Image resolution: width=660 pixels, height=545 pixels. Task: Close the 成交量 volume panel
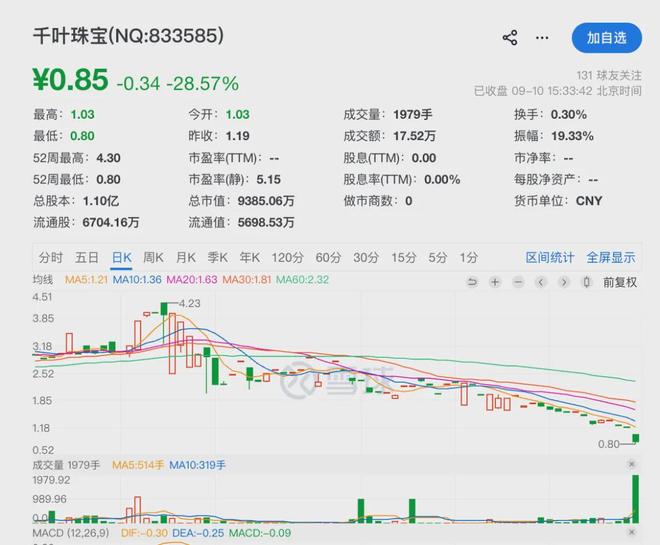(x=631, y=464)
